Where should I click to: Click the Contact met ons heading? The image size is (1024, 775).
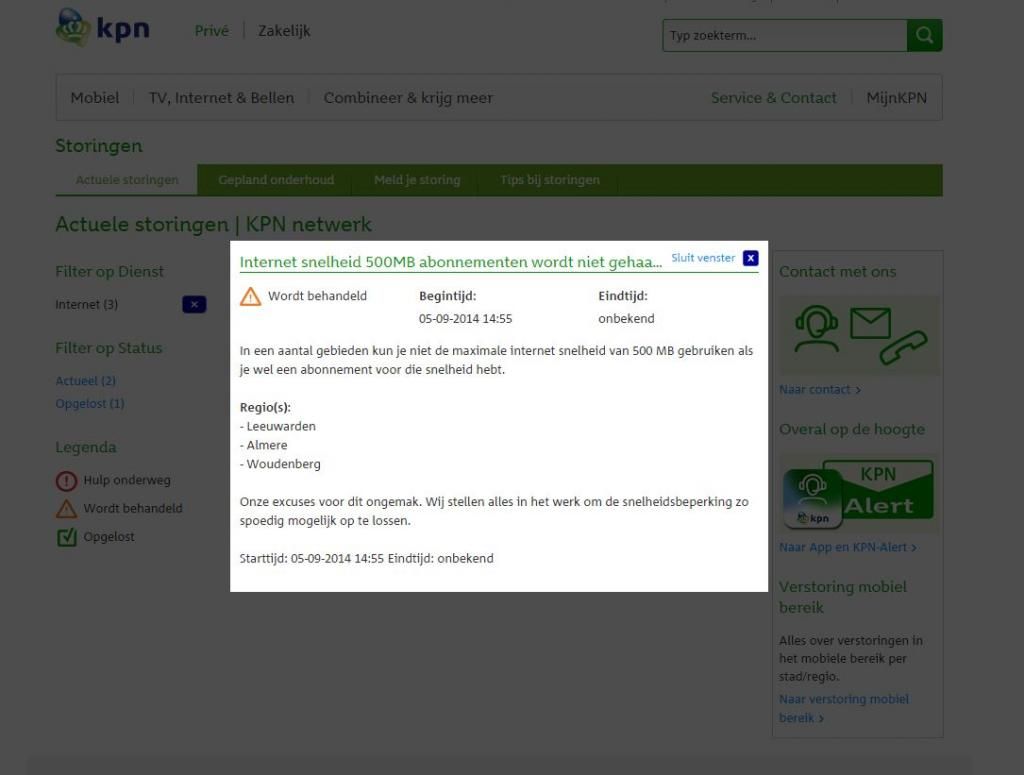(837, 272)
